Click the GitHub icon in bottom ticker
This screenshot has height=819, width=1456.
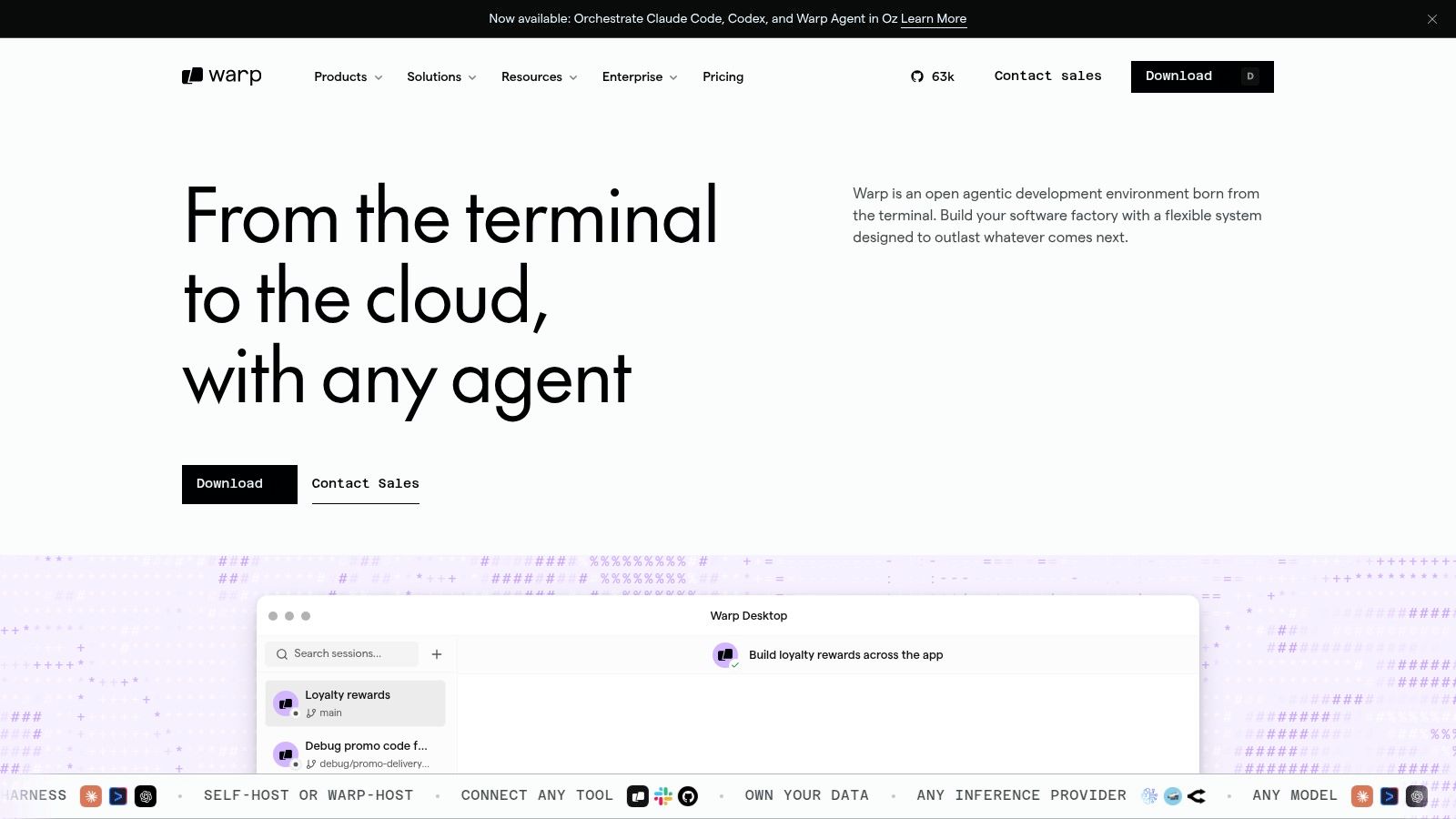[688, 796]
